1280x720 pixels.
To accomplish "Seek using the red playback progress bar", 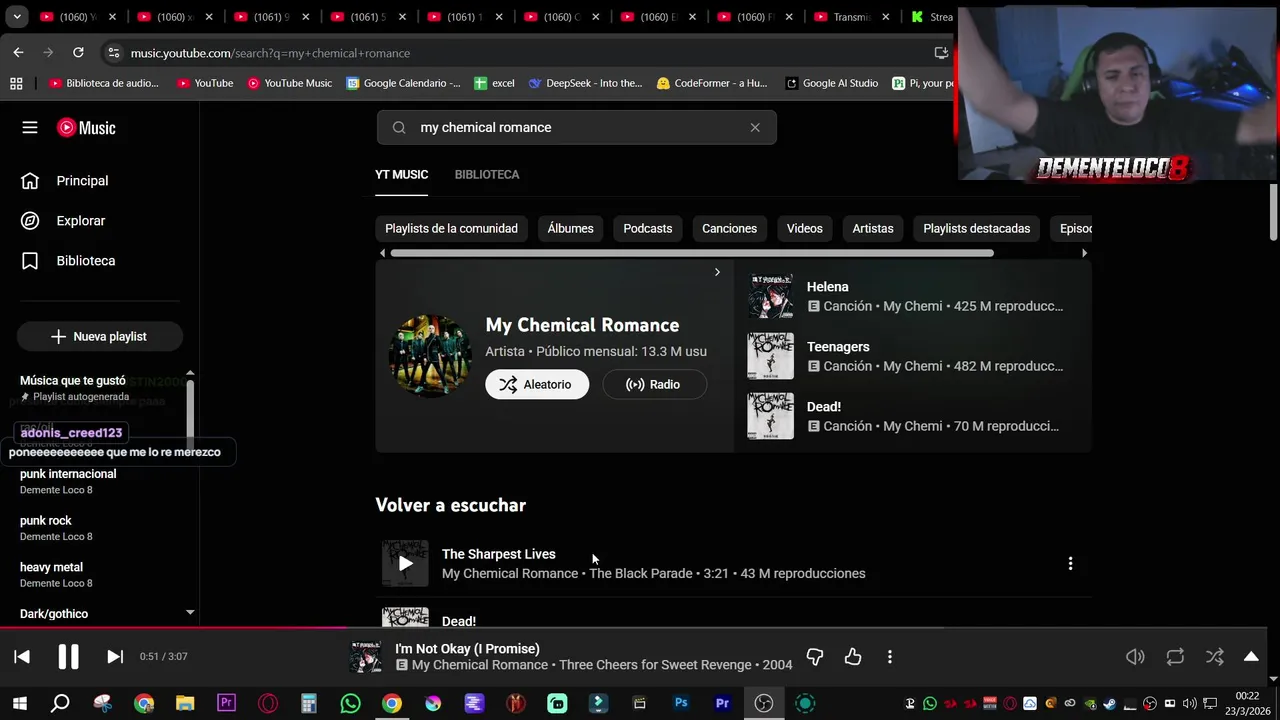I will [x=633, y=629].
